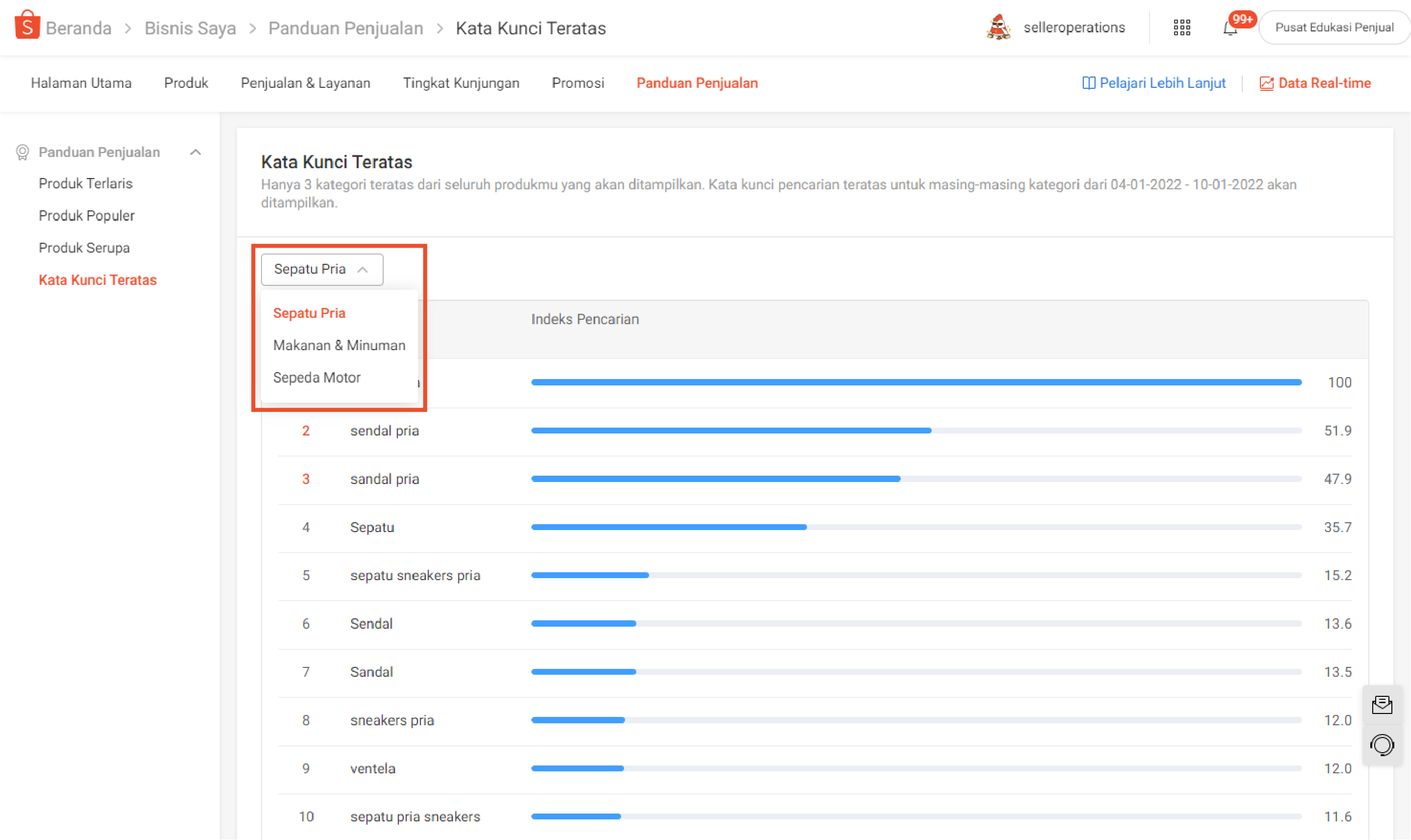
Task: Open Produk Terlaris in sidebar
Action: tap(85, 183)
